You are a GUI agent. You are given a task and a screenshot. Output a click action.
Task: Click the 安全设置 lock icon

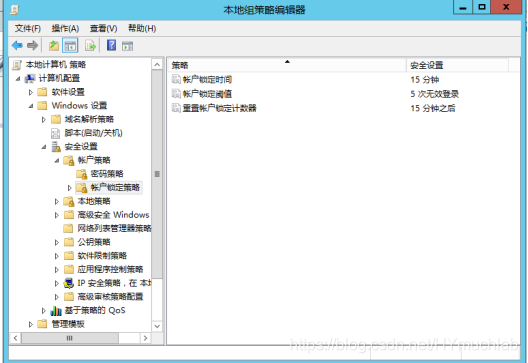click(x=56, y=147)
